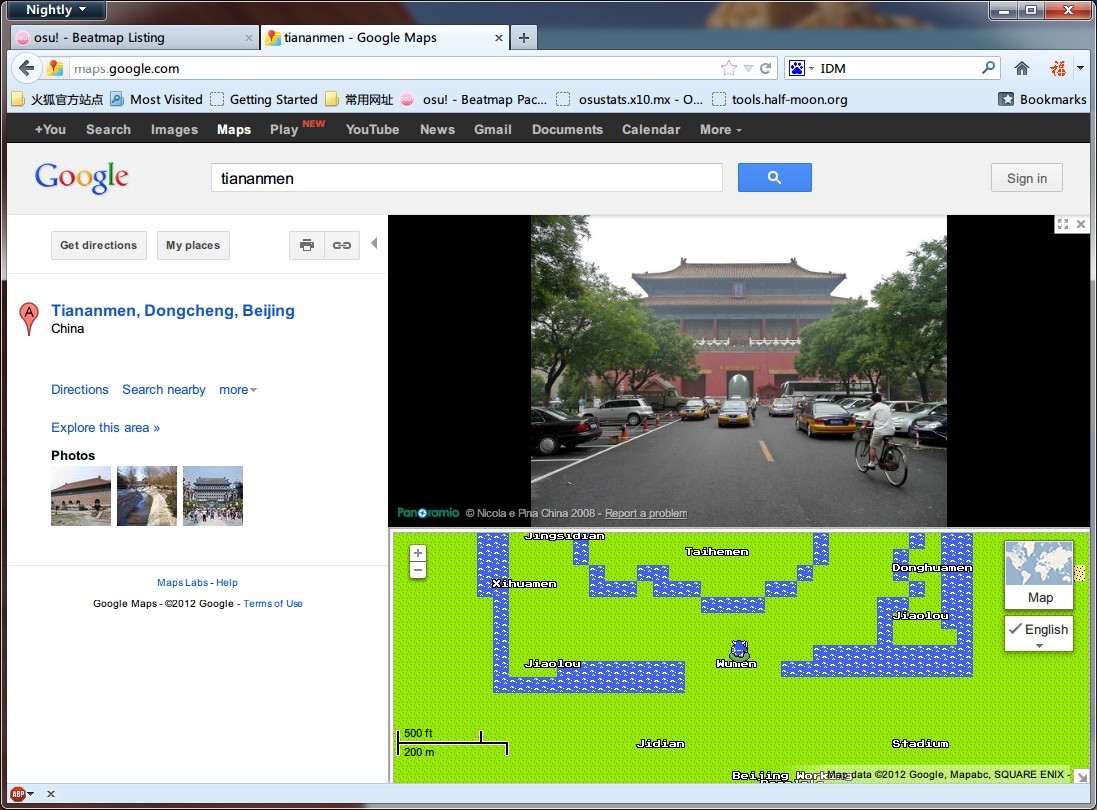Open Gmail from the Google bar

click(x=493, y=129)
